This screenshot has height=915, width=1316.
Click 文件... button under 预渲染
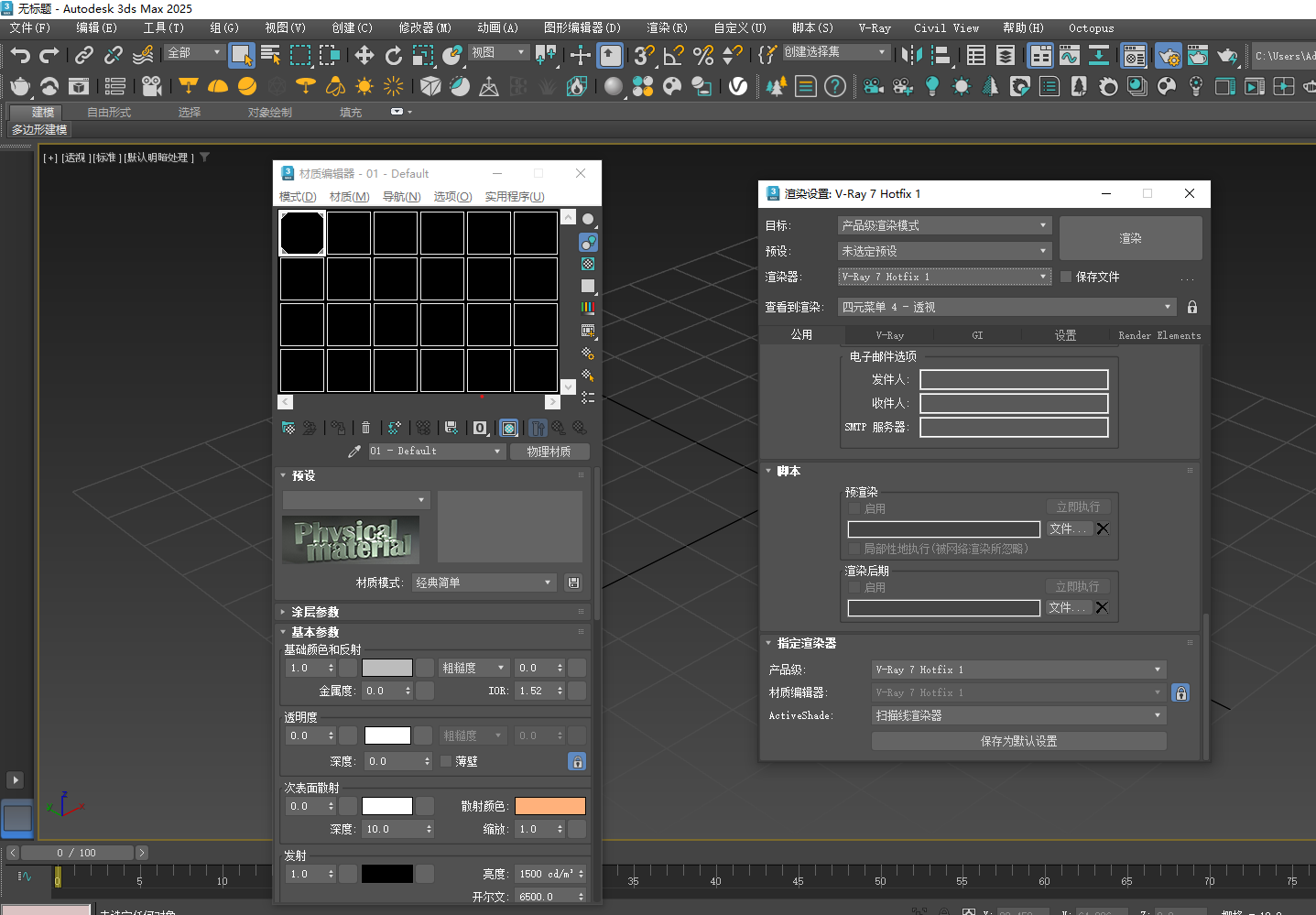1069,528
